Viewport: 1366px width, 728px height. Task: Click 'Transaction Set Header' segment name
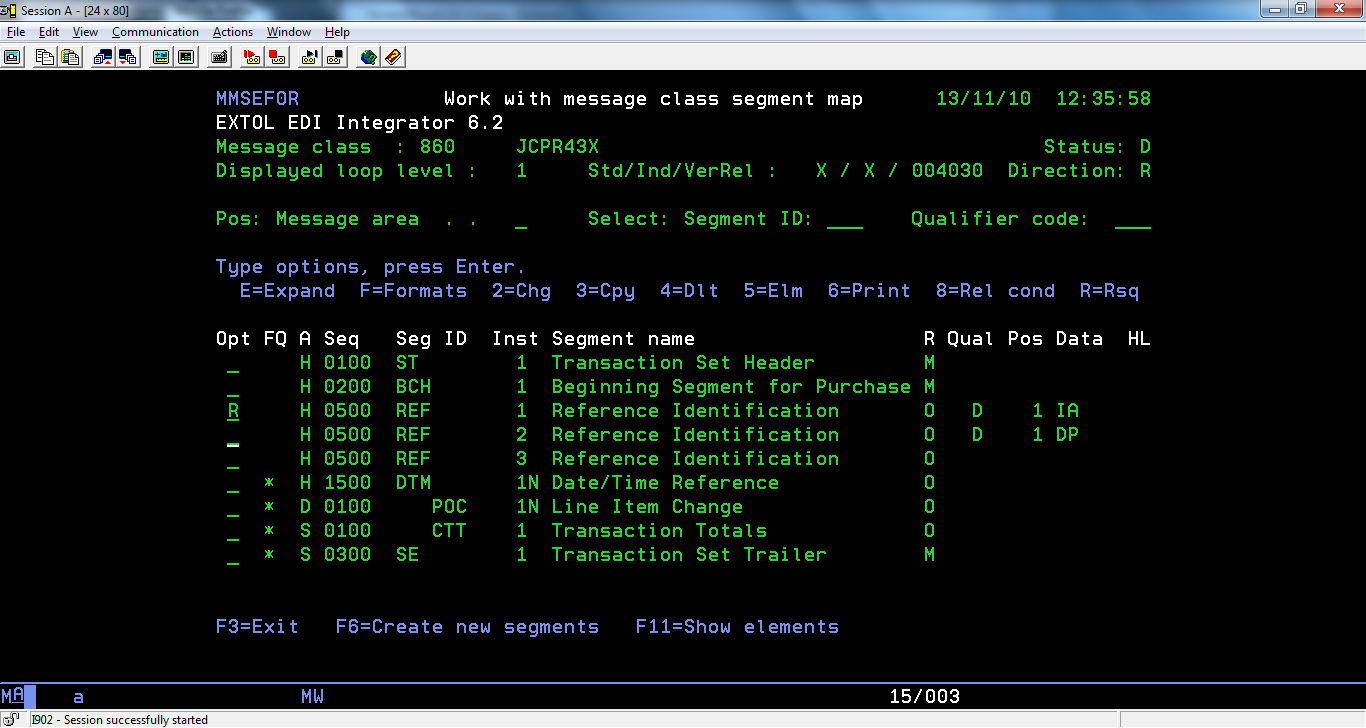(x=683, y=363)
